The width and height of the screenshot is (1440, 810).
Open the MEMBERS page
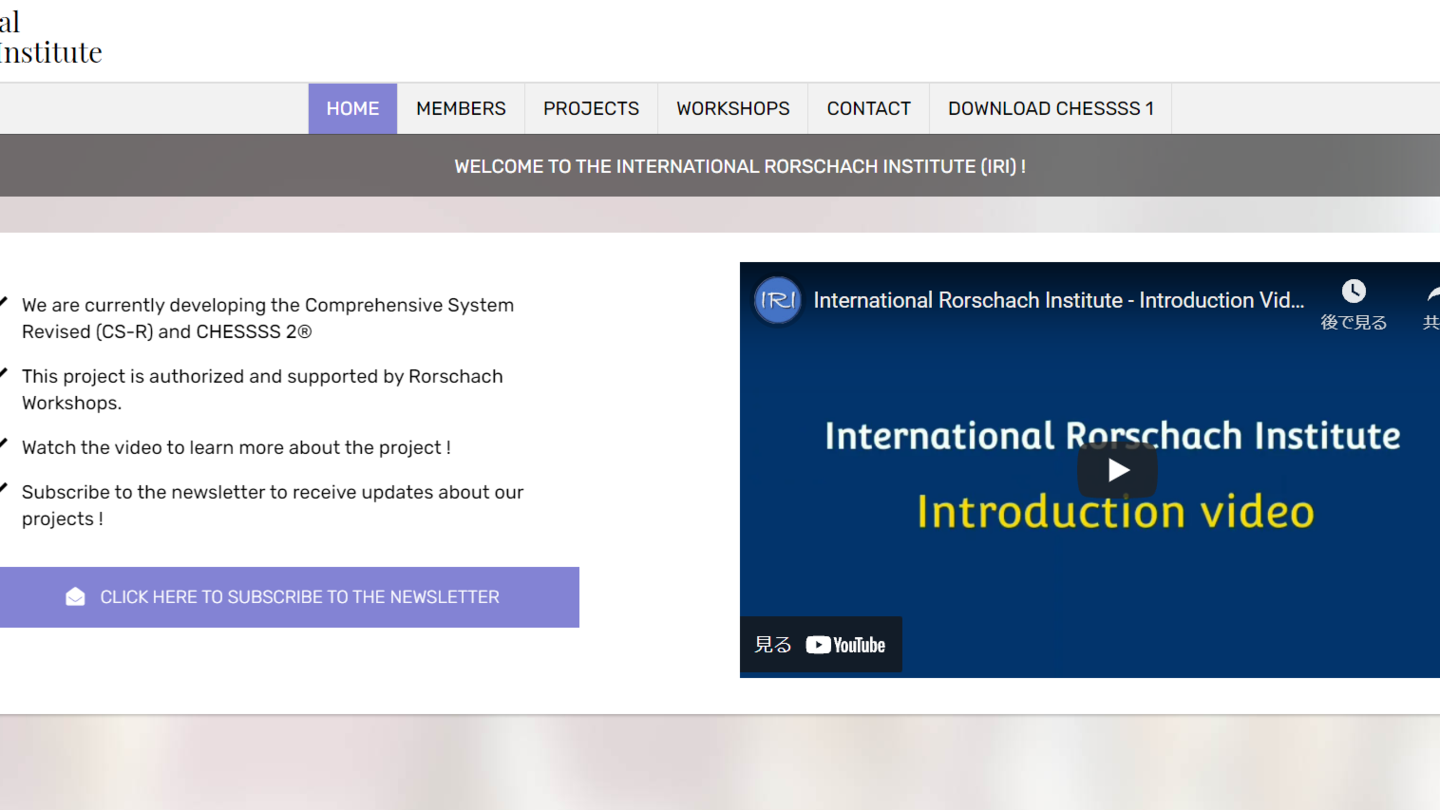(x=461, y=108)
